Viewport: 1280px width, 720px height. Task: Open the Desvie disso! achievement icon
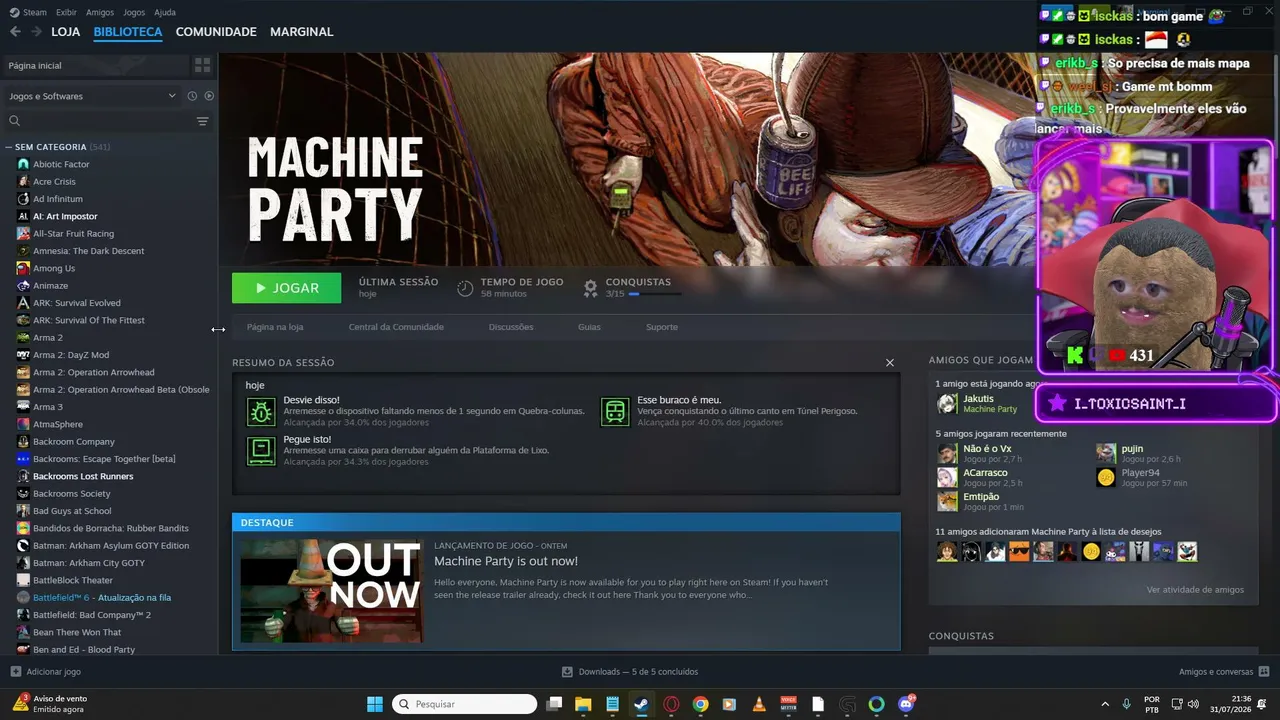[x=261, y=411]
